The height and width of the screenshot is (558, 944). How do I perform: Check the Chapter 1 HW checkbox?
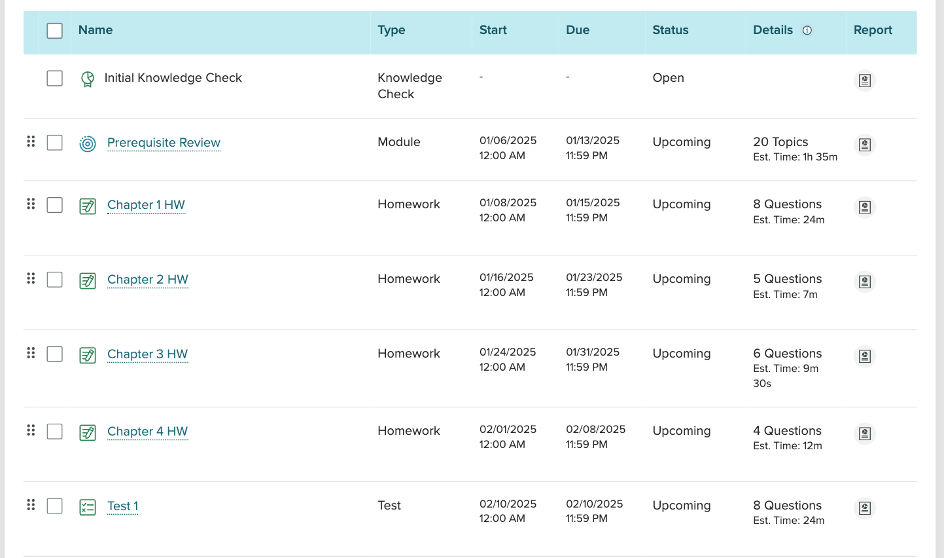(55, 205)
